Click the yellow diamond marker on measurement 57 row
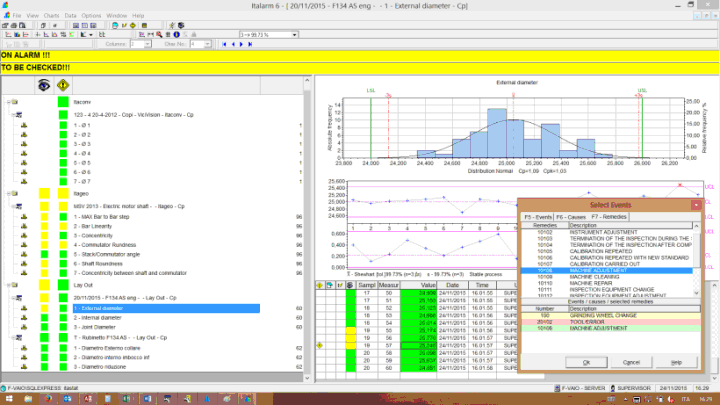 click(320, 345)
